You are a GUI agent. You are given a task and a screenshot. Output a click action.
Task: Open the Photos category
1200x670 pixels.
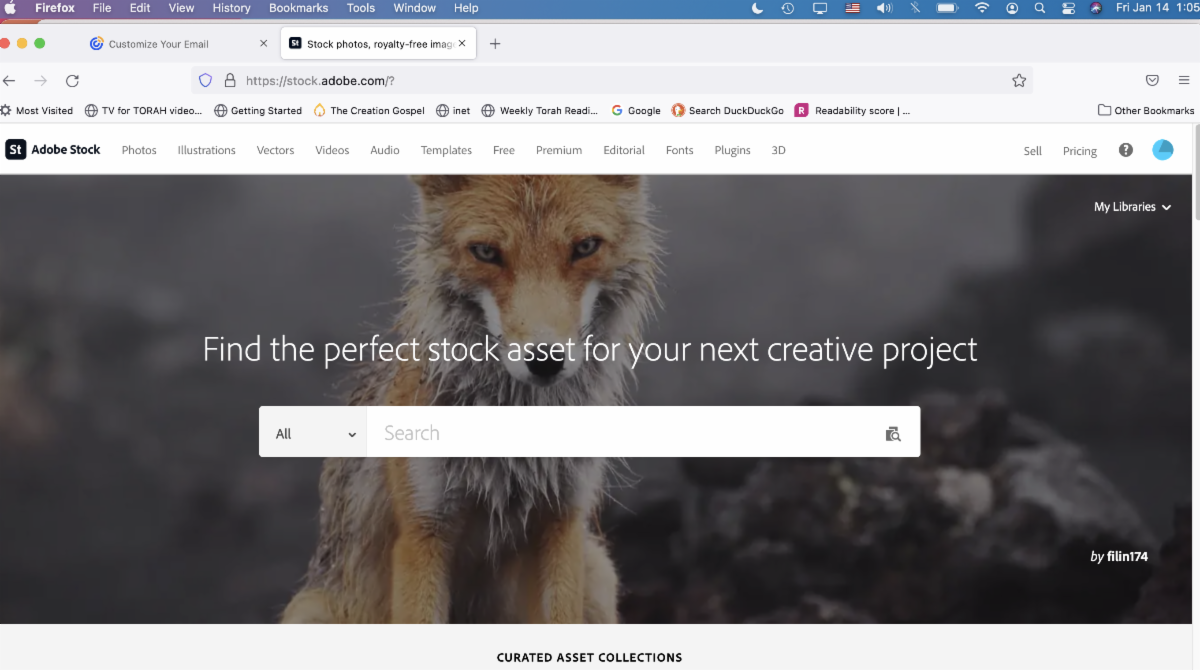pos(139,150)
